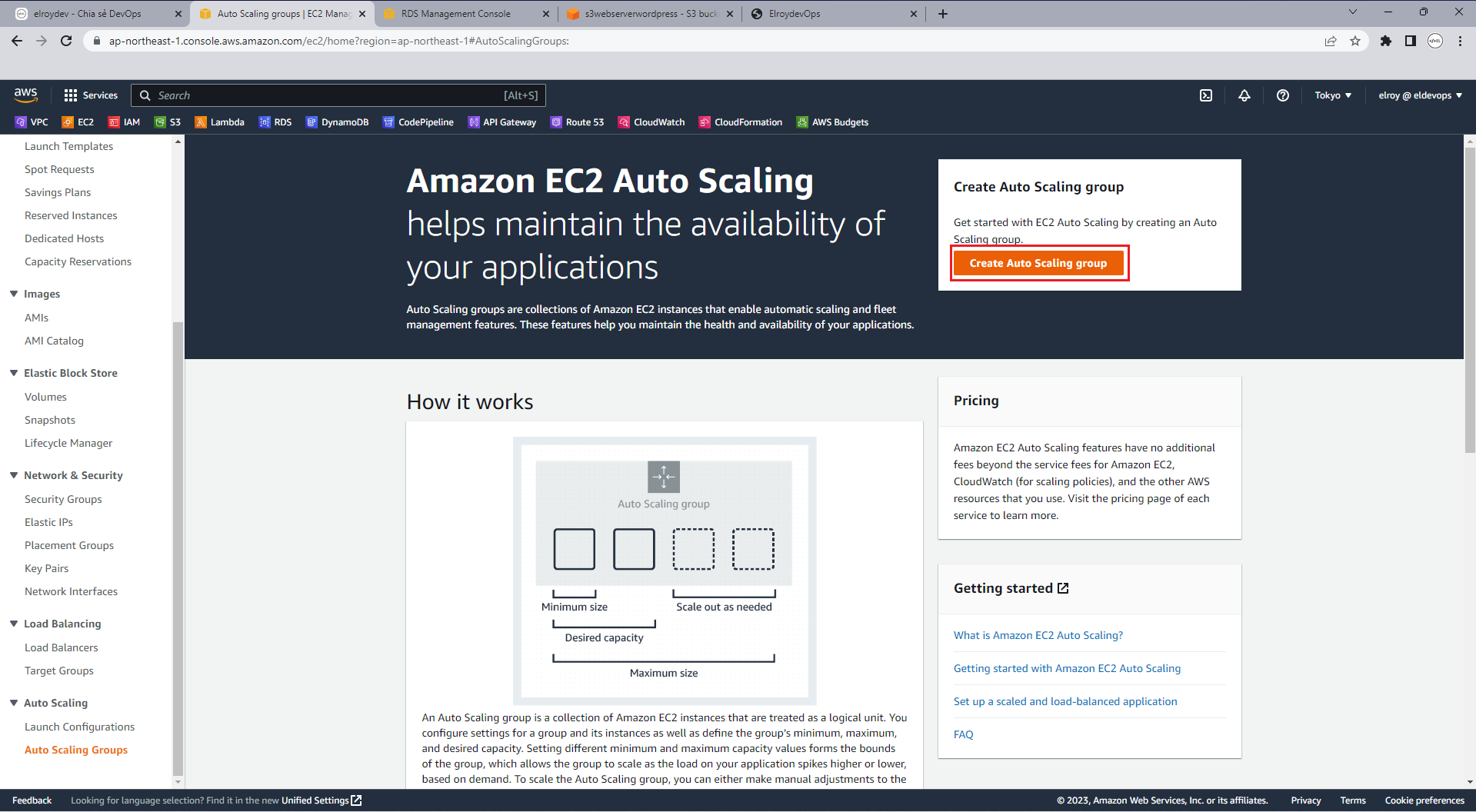Open Getting started with Amazon EC2 Auto Scaling
The image size is (1476, 812).
(x=1067, y=668)
